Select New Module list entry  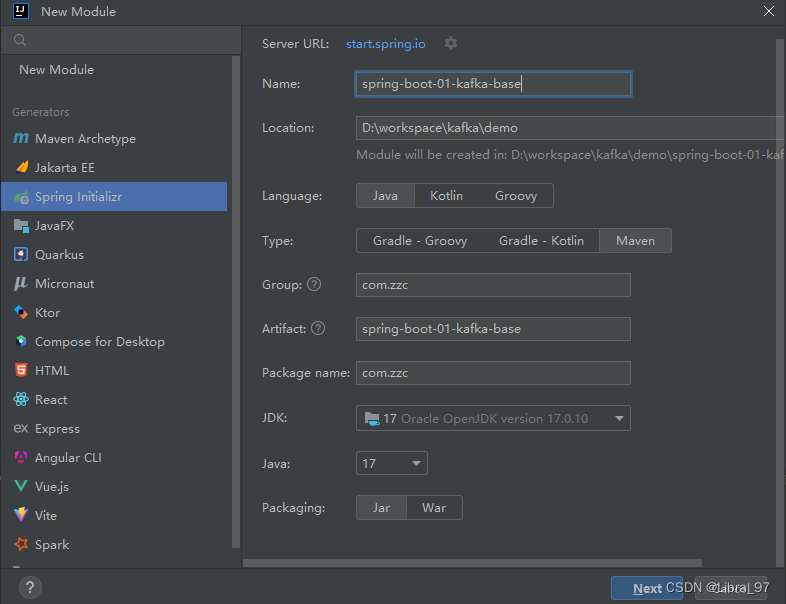coord(114,70)
